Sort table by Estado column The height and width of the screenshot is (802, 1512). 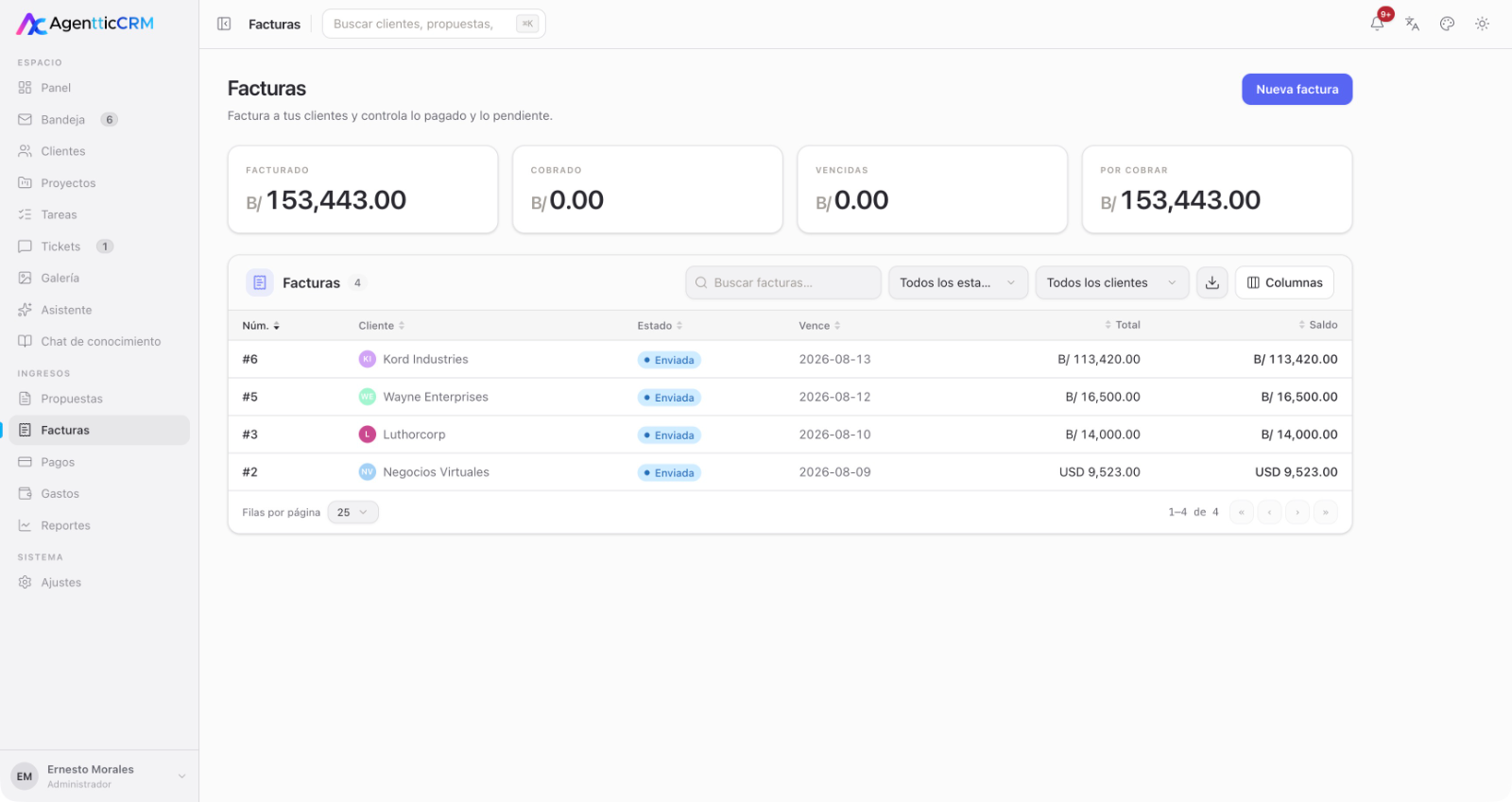point(660,326)
